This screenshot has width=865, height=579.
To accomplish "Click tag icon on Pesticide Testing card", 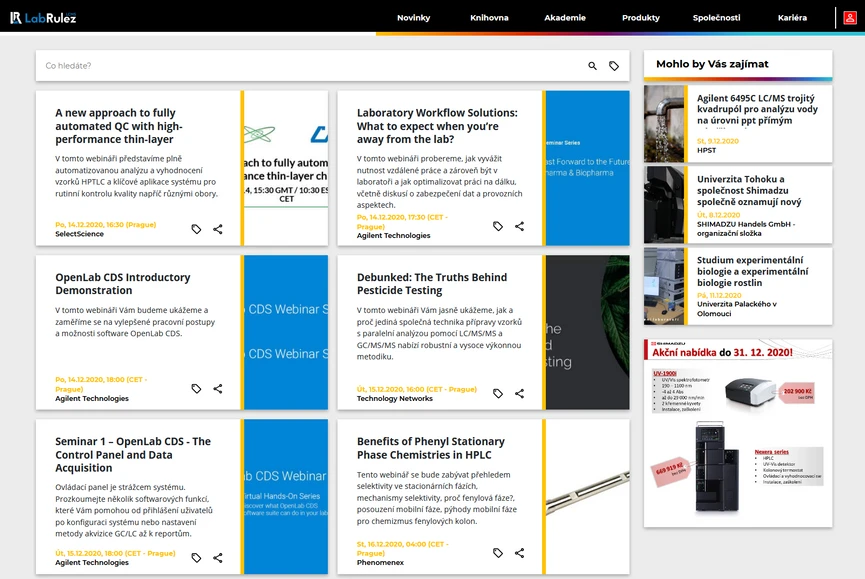I will click(x=498, y=393).
